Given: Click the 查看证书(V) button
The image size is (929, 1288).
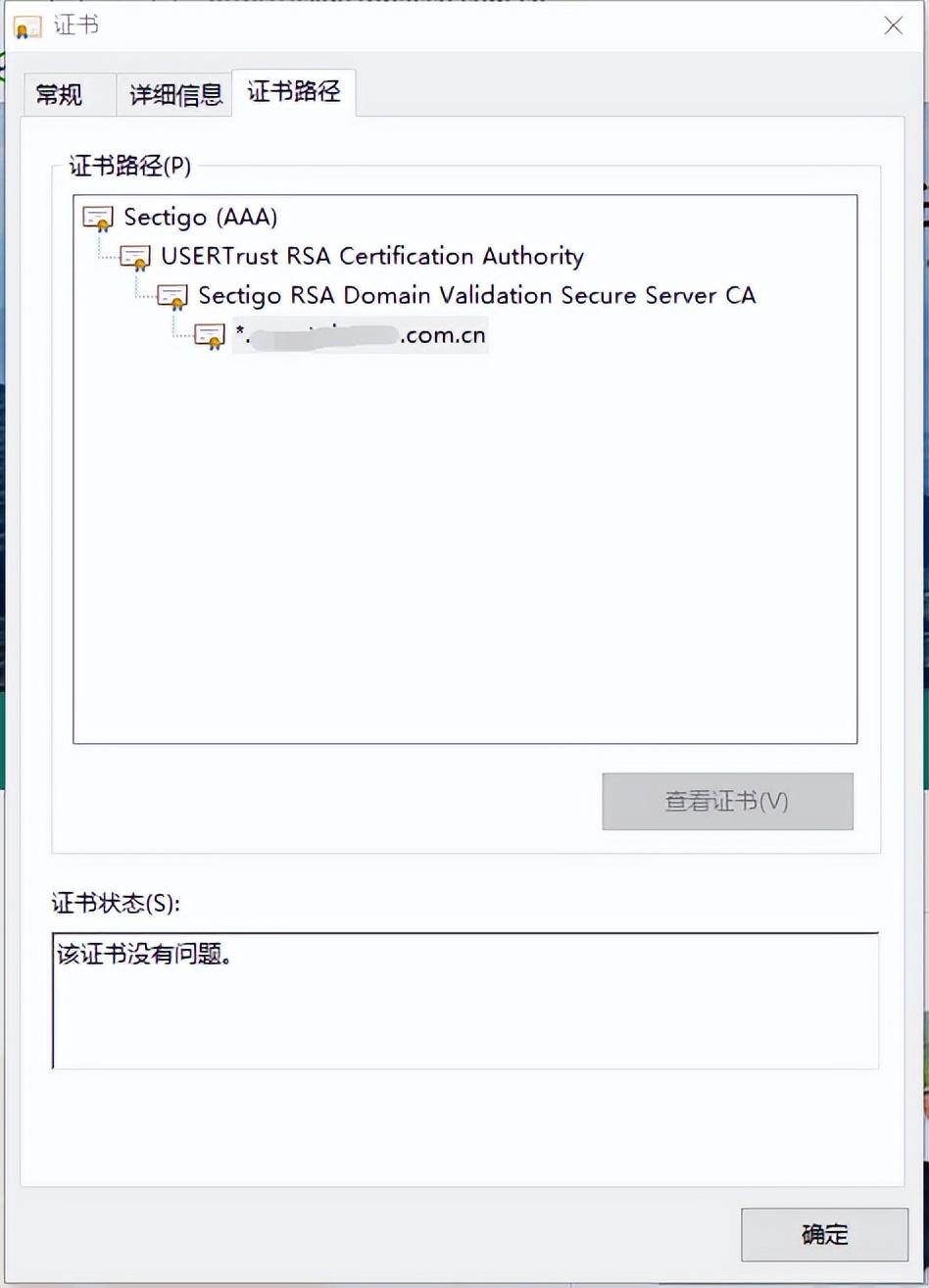Looking at the screenshot, I should pyautogui.click(x=727, y=802).
